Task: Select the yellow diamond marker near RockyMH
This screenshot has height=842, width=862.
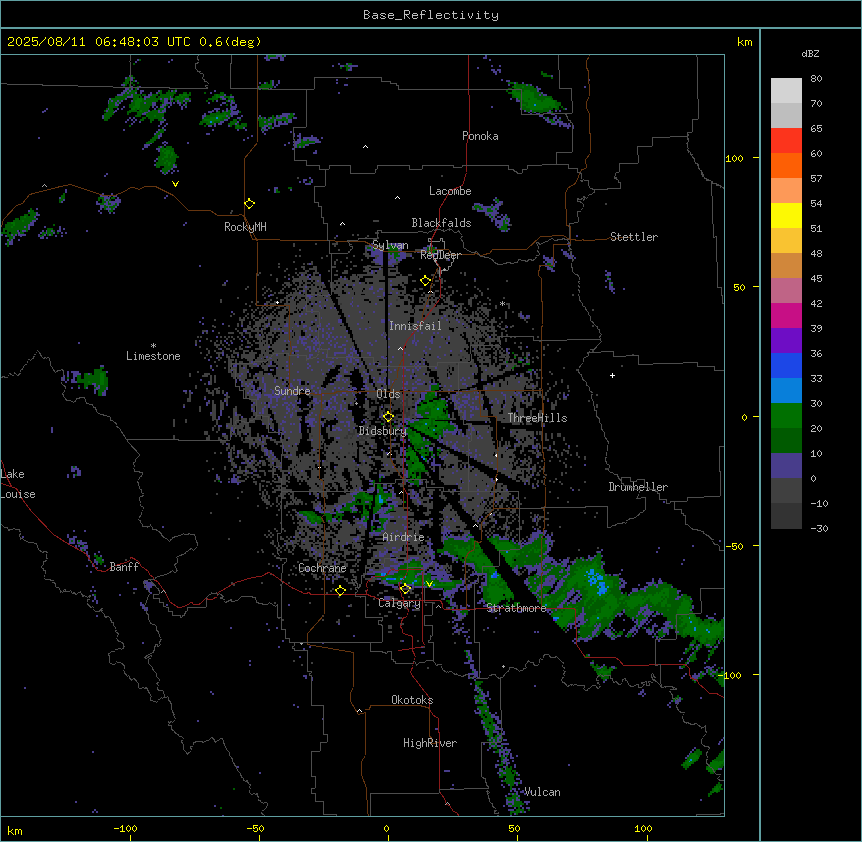Action: click(249, 204)
